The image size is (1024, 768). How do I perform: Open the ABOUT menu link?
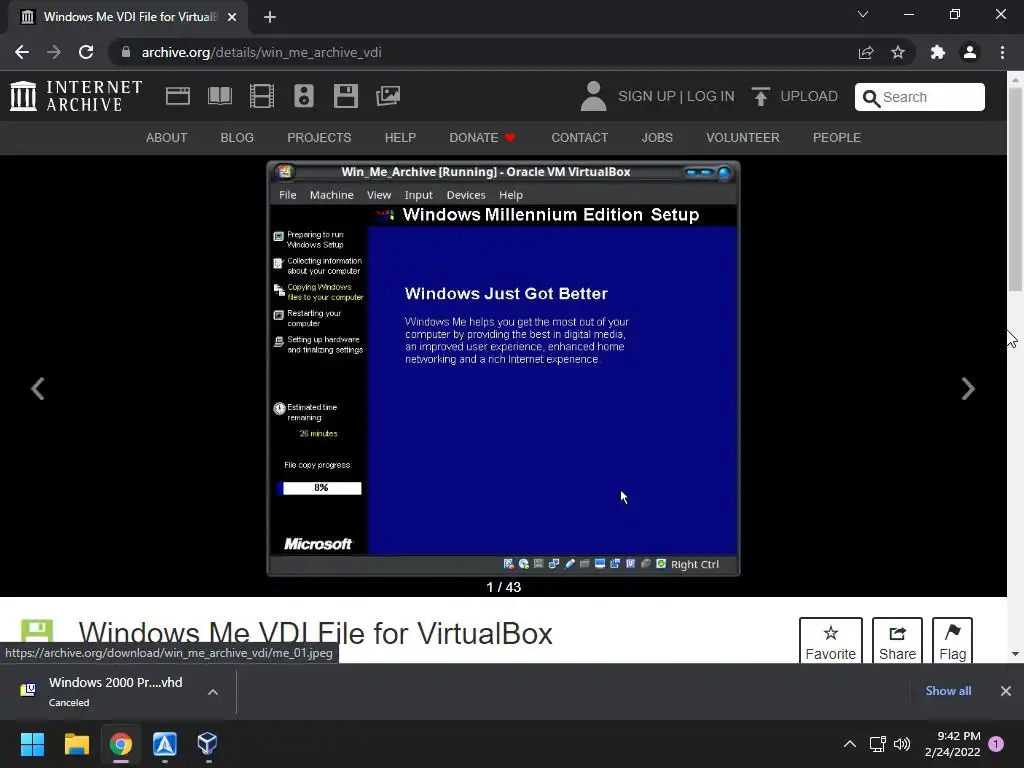167,138
